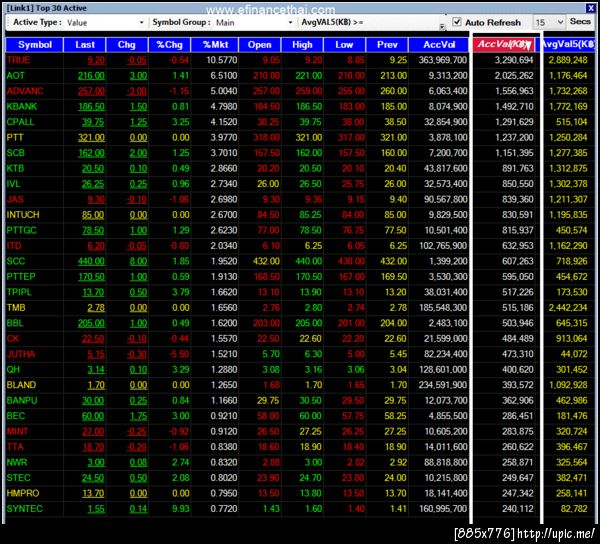Image resolution: width=600 pixels, height=544 pixels.
Task: Select the ADVANC symbol
Action: [x=25, y=91]
